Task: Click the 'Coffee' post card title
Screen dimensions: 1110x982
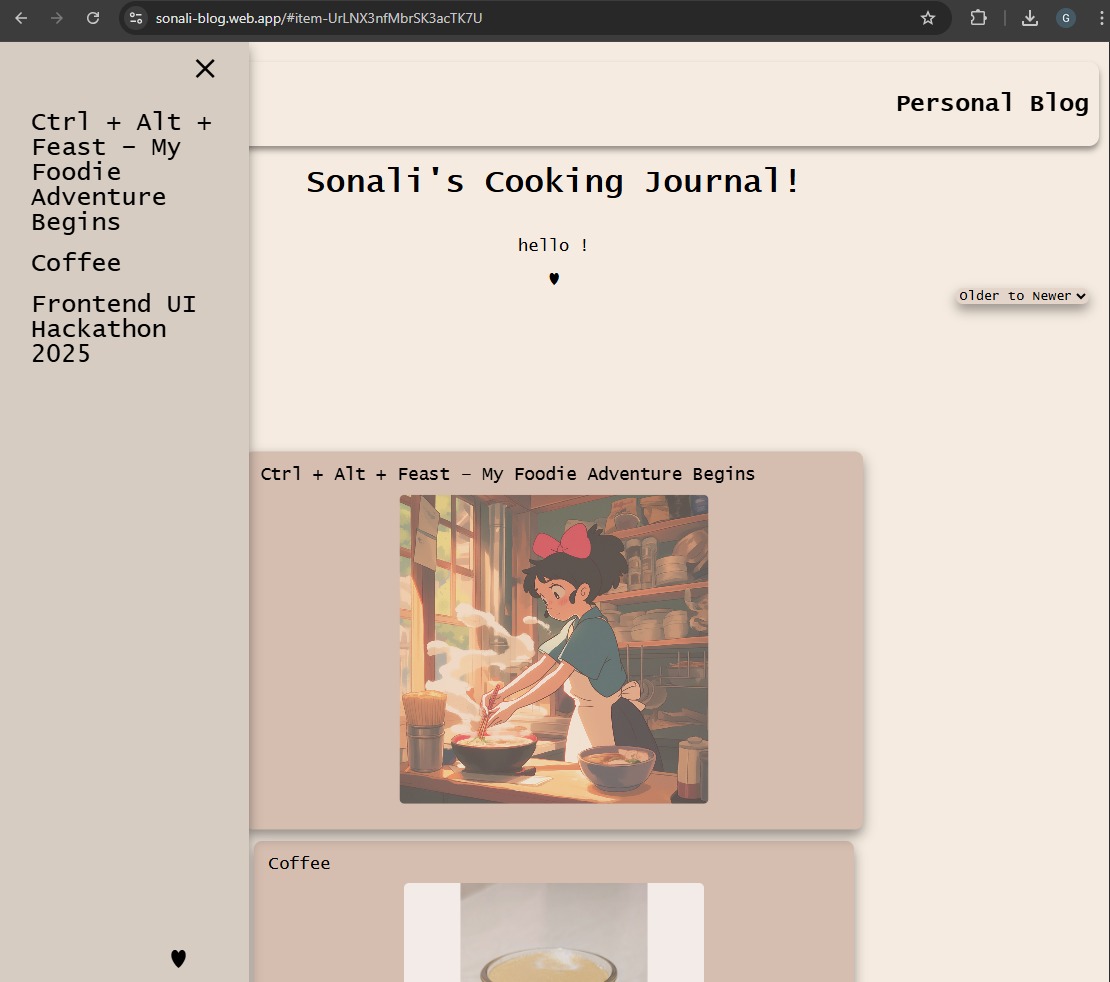Action: tap(299, 863)
